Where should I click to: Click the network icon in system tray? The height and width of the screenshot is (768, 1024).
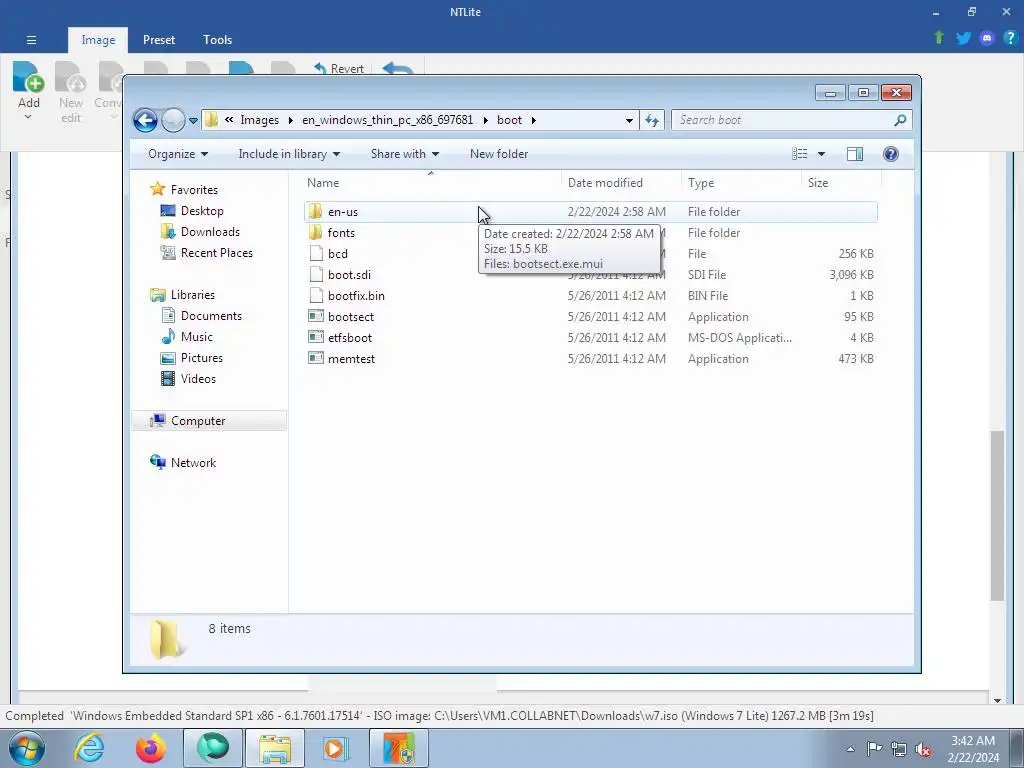pyautogui.click(x=899, y=749)
